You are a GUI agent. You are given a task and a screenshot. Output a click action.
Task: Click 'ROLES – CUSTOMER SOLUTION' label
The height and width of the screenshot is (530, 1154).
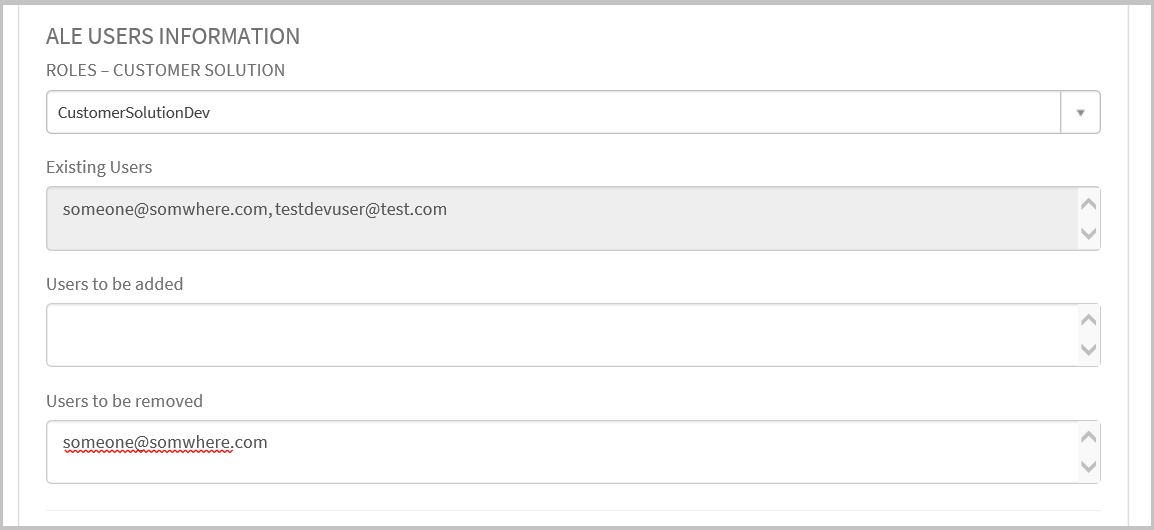pos(165,70)
